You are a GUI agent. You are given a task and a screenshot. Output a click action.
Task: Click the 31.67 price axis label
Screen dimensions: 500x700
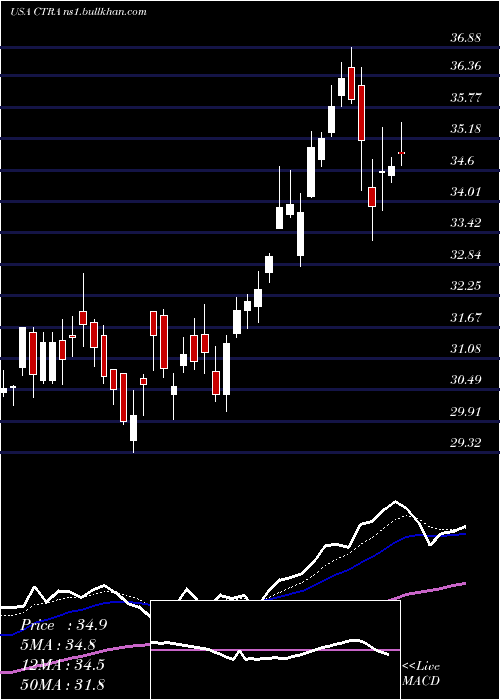coord(466,318)
